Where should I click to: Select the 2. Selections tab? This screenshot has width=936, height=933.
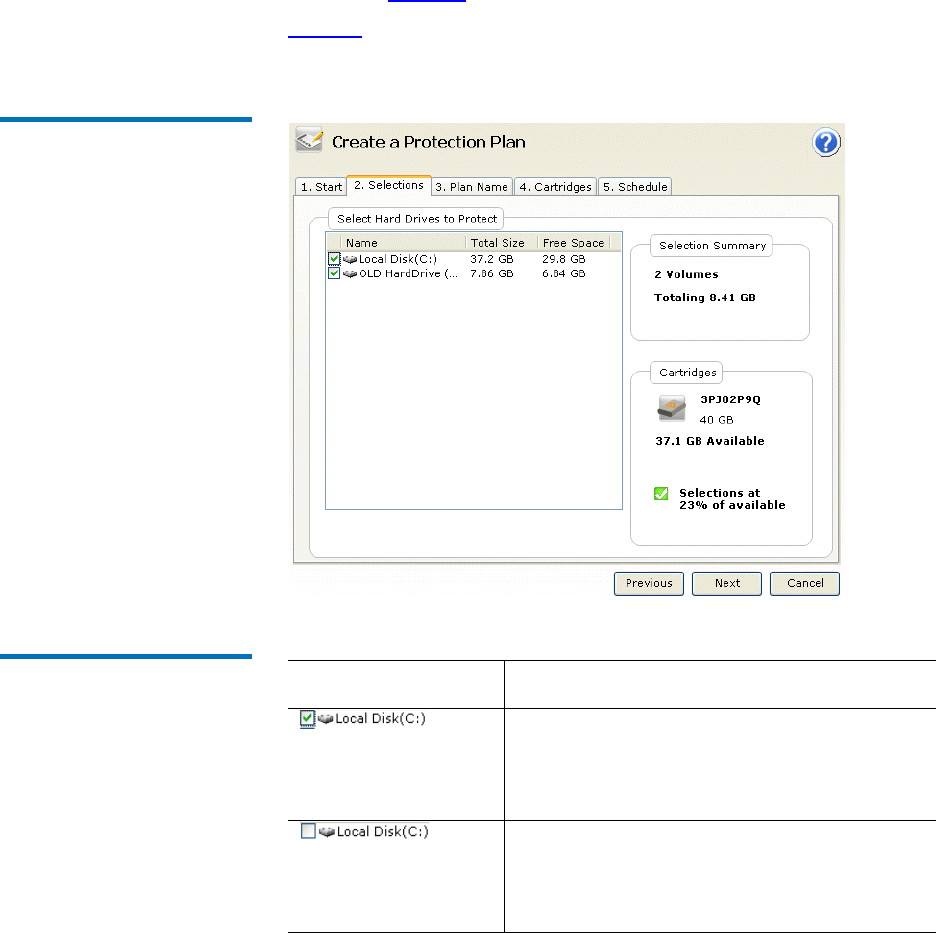389,185
